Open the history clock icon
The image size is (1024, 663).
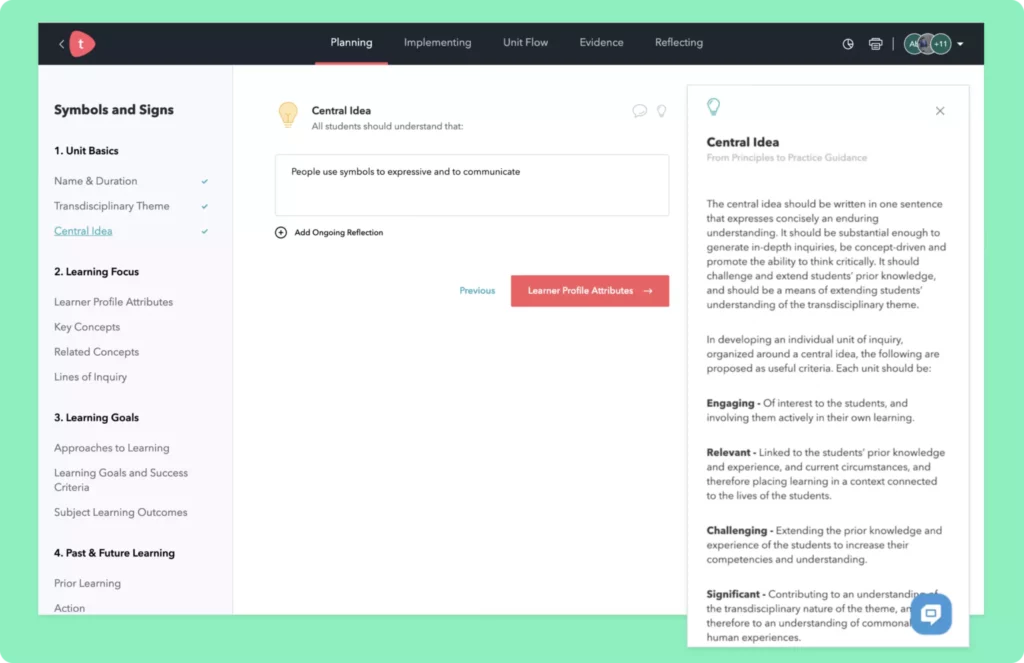848,44
